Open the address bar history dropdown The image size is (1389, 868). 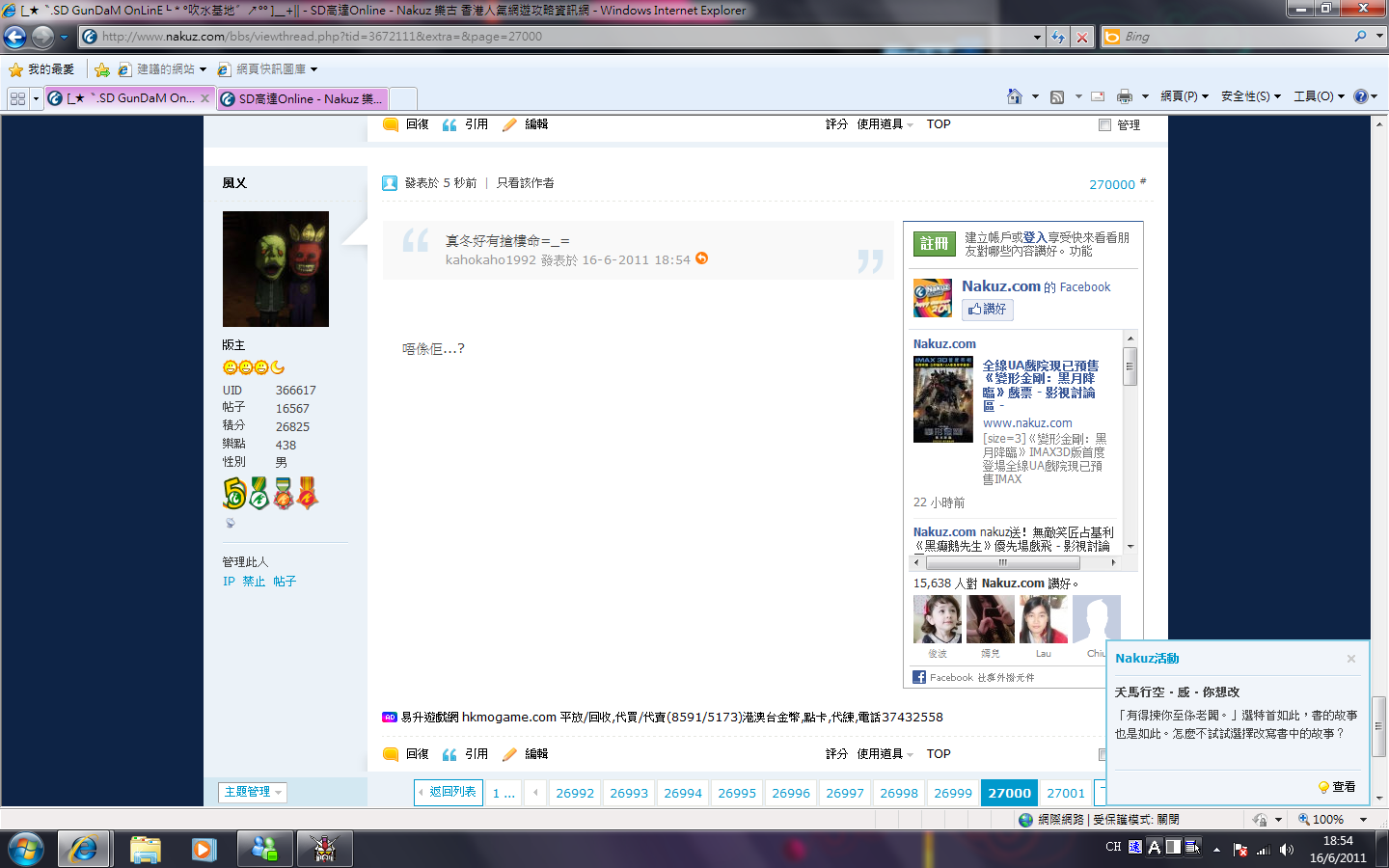[x=1037, y=37]
